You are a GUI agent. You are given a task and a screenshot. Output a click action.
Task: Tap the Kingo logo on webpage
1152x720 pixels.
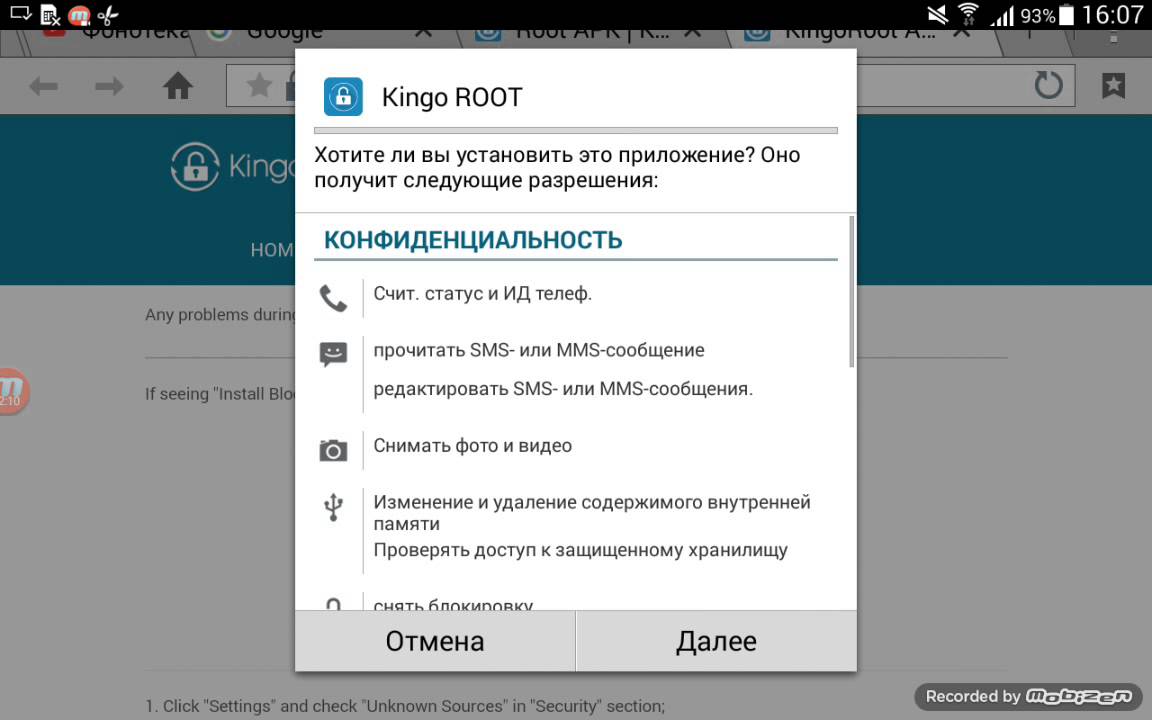[x=232, y=167]
